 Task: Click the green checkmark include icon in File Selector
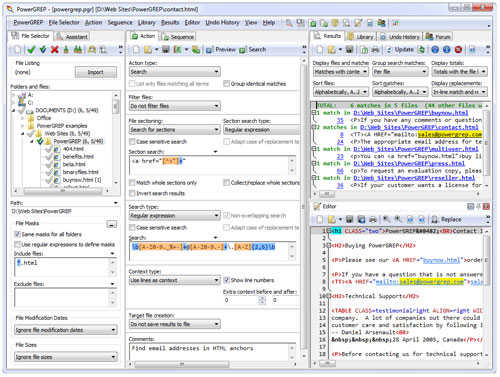(x=31, y=50)
